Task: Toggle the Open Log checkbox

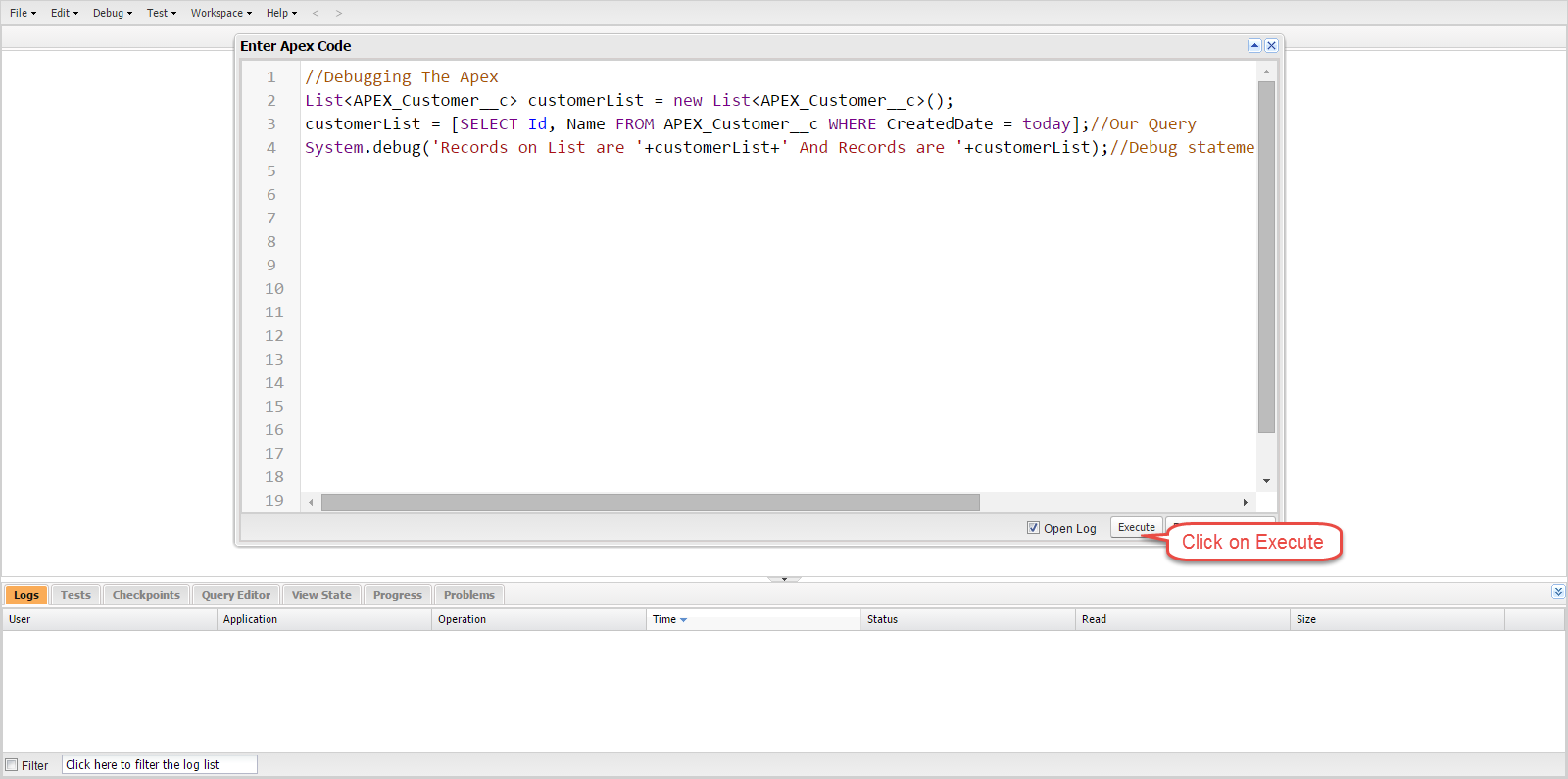Action: [x=1033, y=528]
